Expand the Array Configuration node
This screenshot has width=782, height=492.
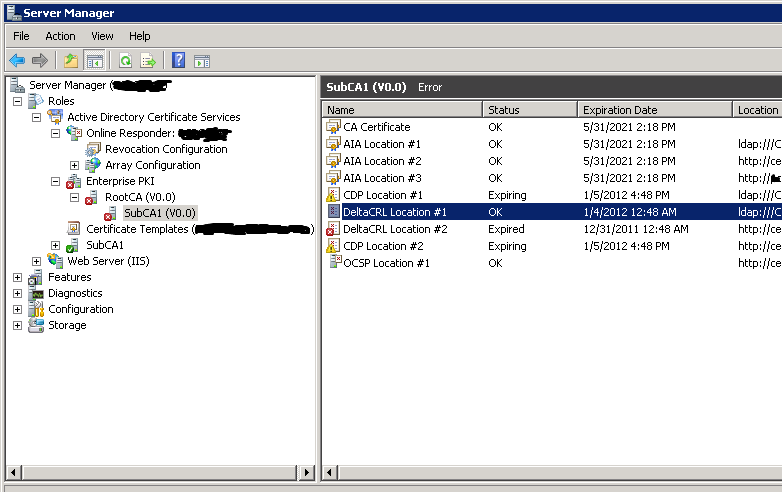pos(74,165)
